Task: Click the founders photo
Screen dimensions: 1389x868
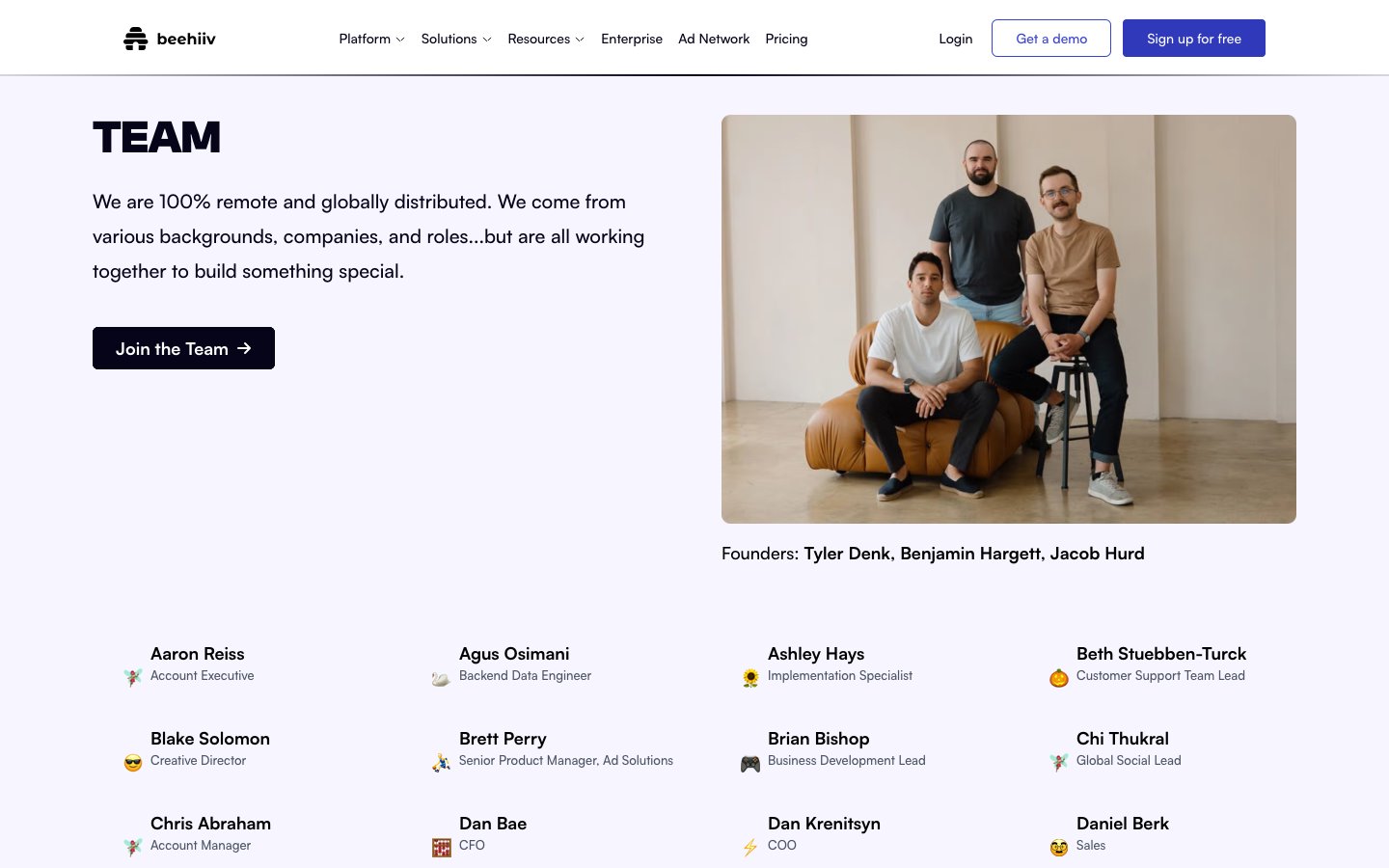Action: pos(1009,319)
